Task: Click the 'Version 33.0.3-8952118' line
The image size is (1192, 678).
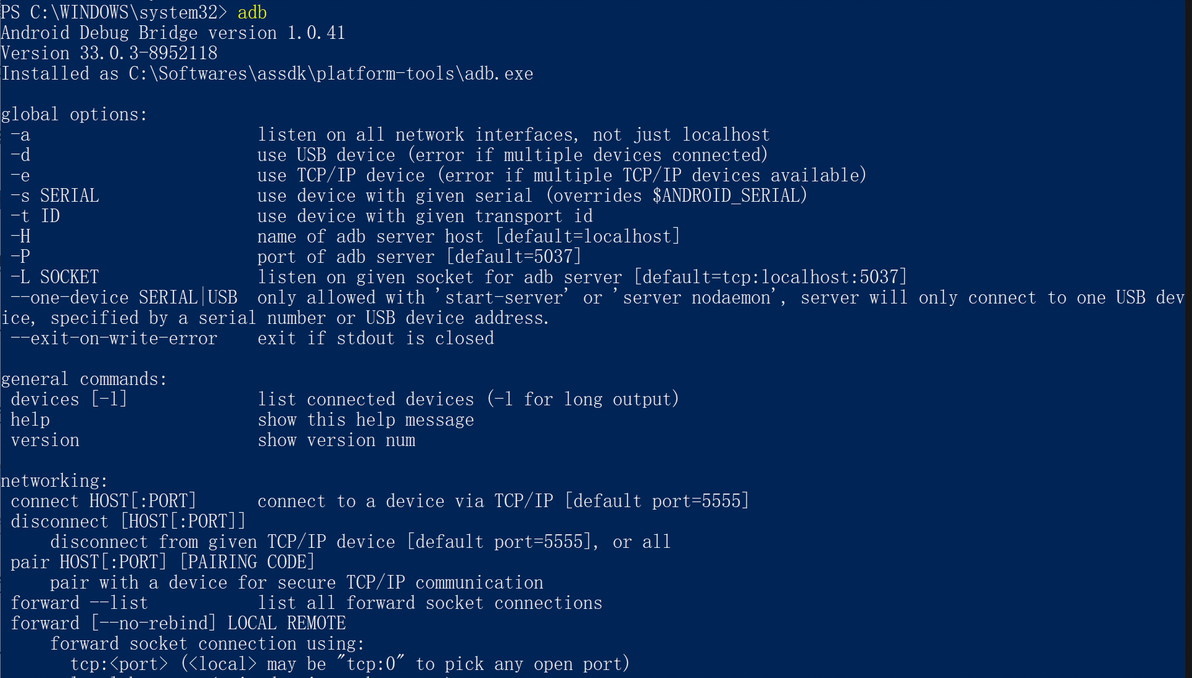Action: click(x=109, y=53)
